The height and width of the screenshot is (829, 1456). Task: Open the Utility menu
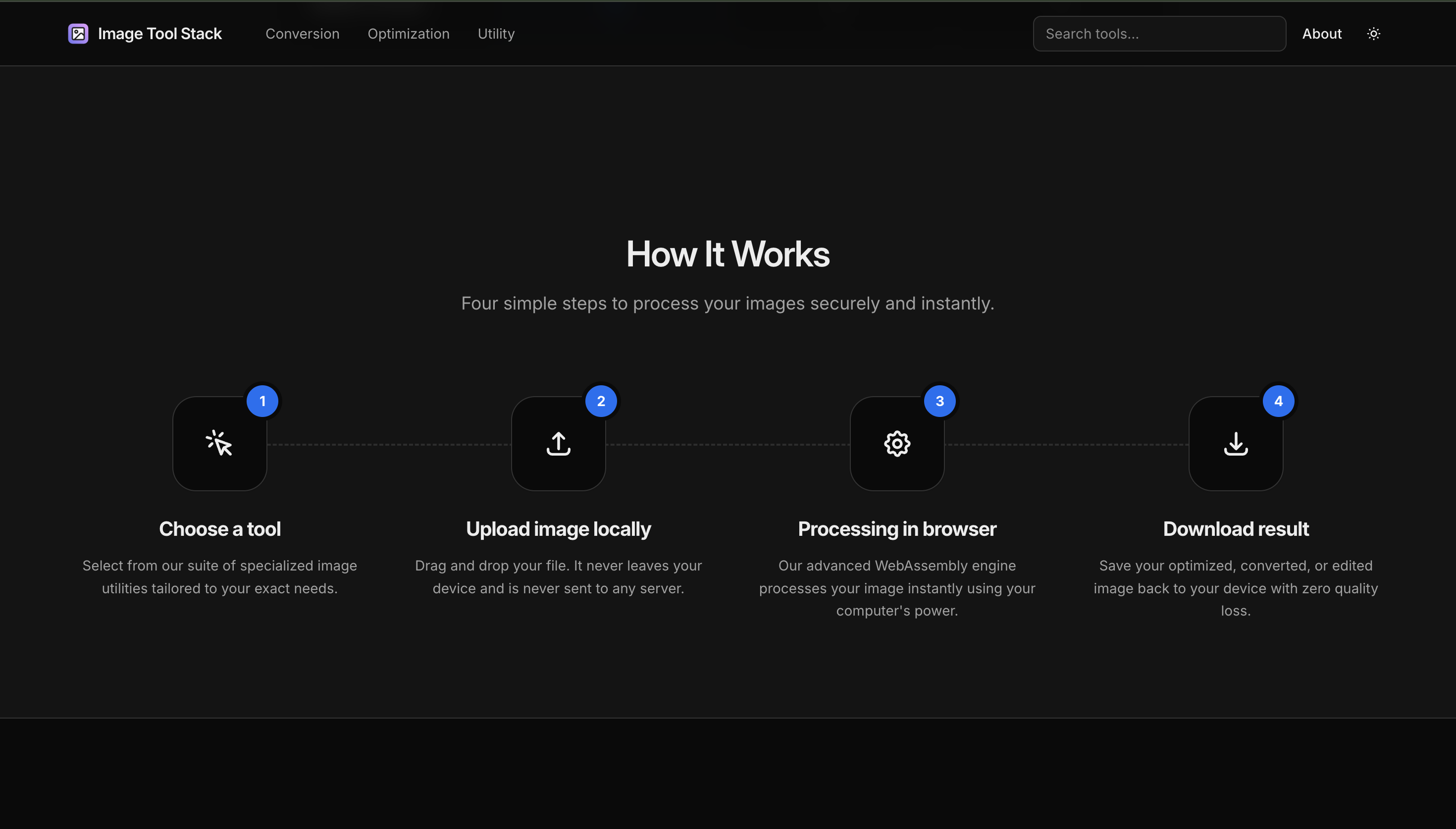(496, 34)
